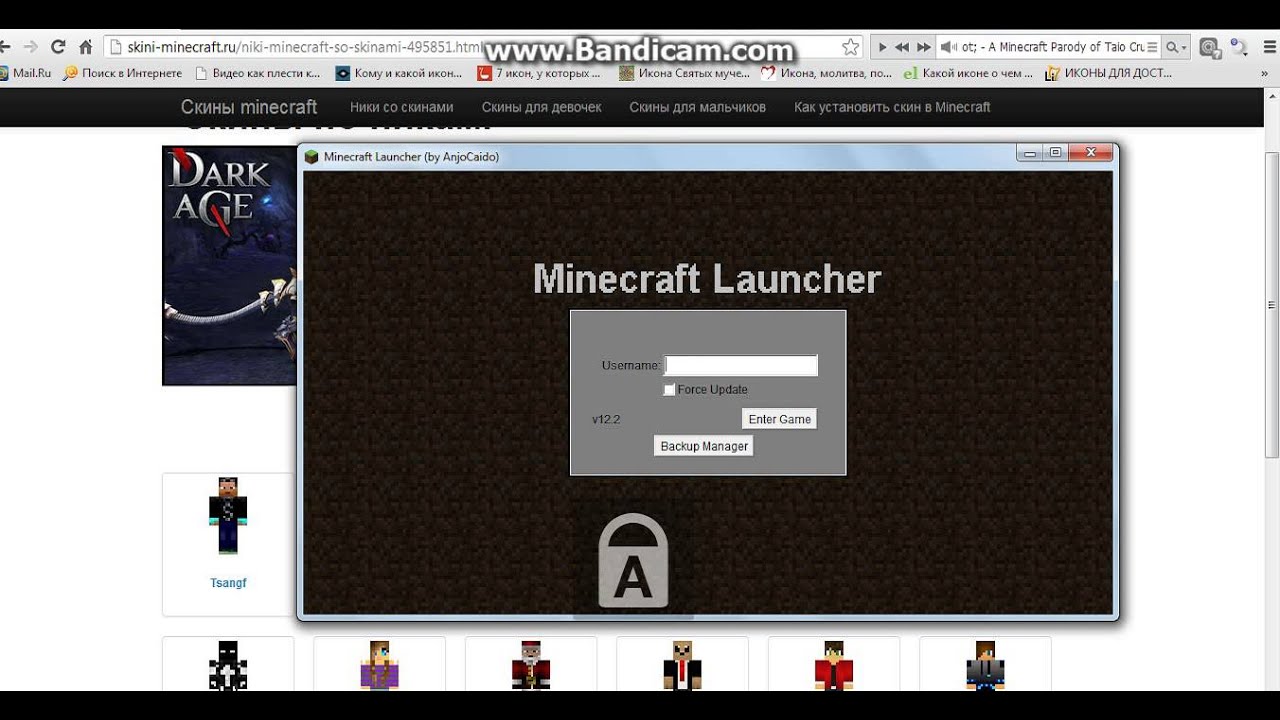Click the purple girl skin thumbnail
This screenshot has height=720, width=1280.
click(x=380, y=665)
